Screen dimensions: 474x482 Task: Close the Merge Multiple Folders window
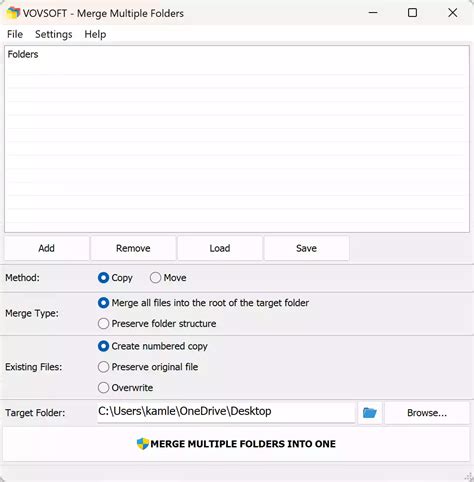tap(453, 13)
